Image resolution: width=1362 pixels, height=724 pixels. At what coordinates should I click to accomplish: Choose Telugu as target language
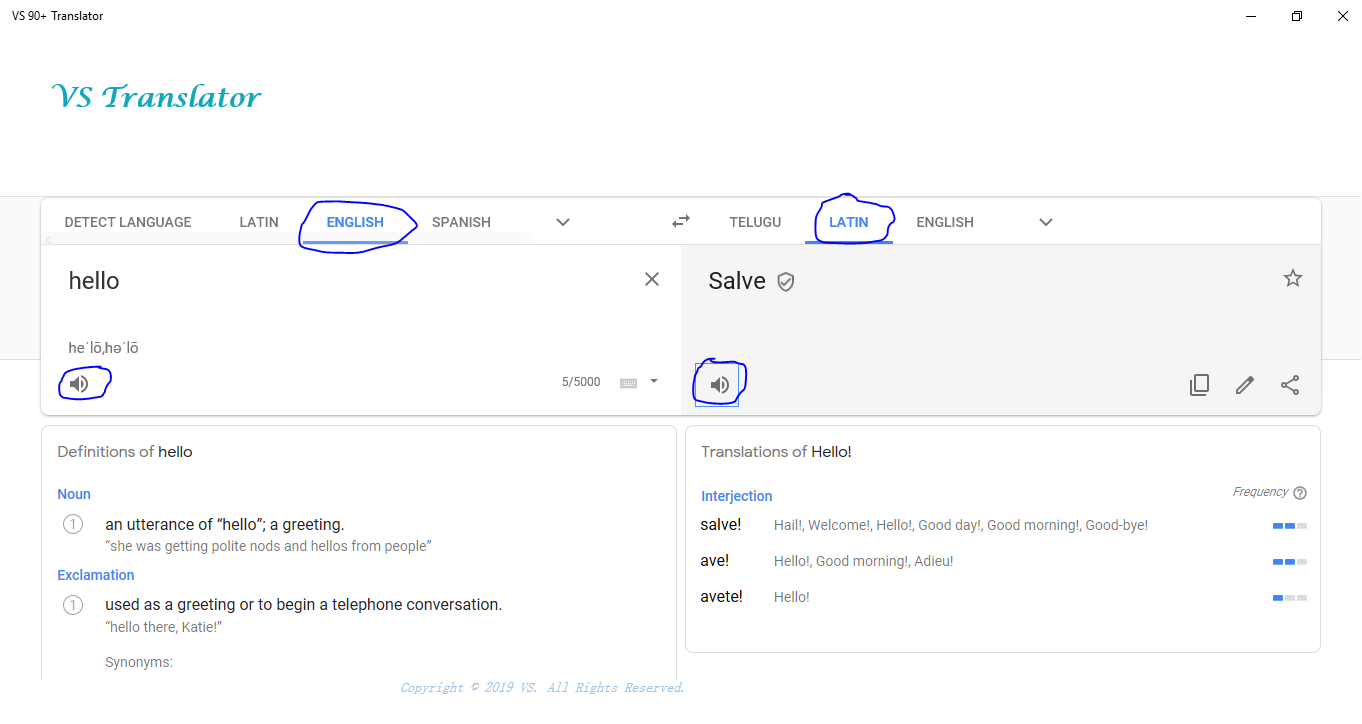(x=755, y=222)
